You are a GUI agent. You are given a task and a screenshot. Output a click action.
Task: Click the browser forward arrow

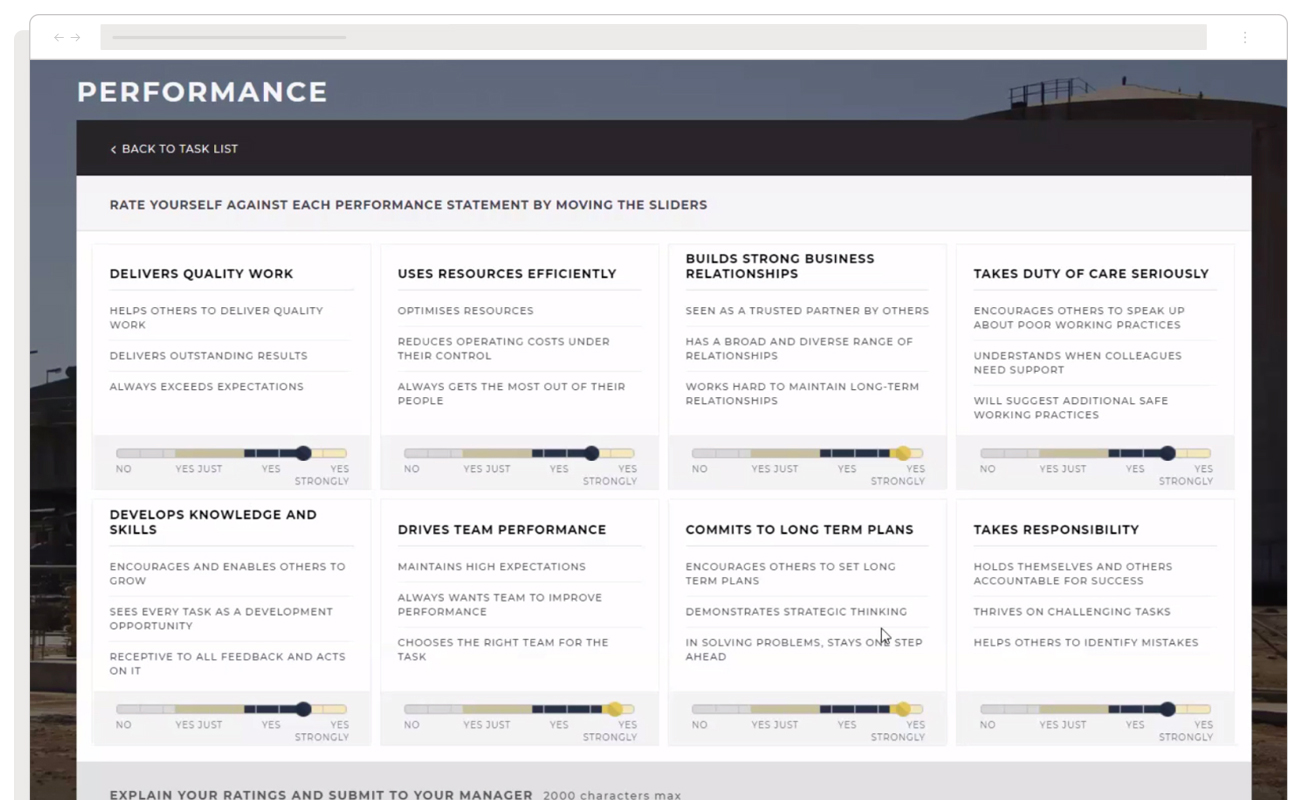pyautogui.click(x=75, y=37)
